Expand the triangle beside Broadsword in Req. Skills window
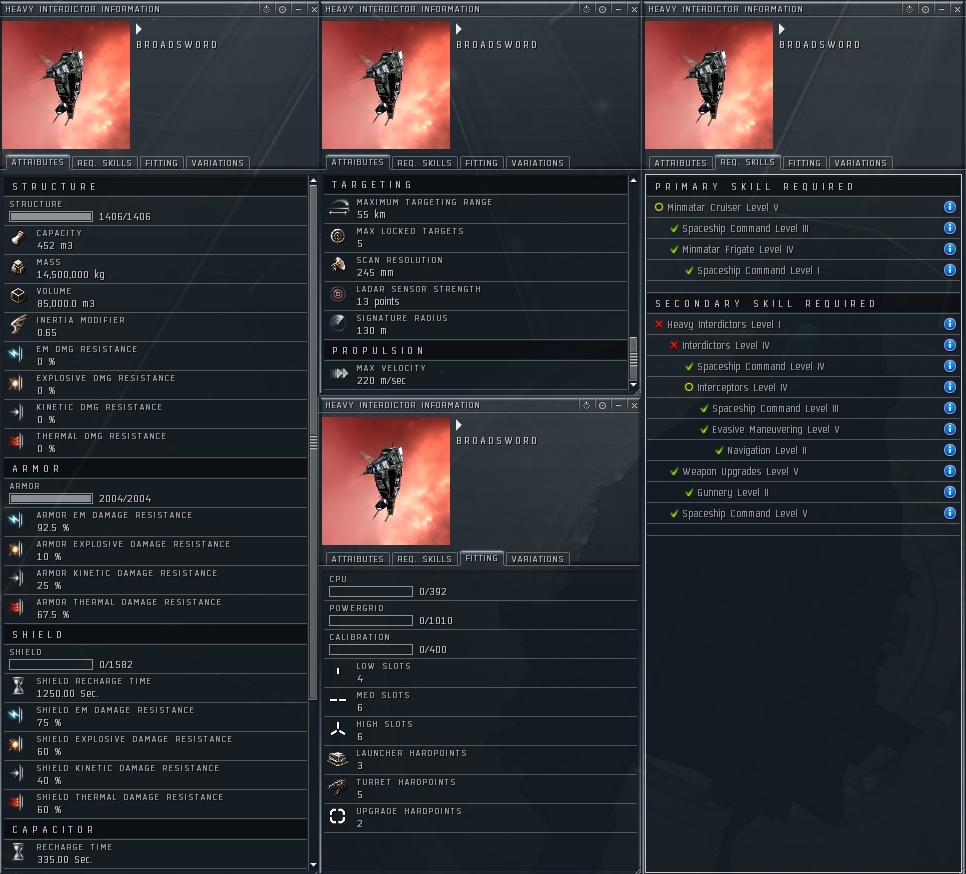The image size is (966, 874). [782, 29]
